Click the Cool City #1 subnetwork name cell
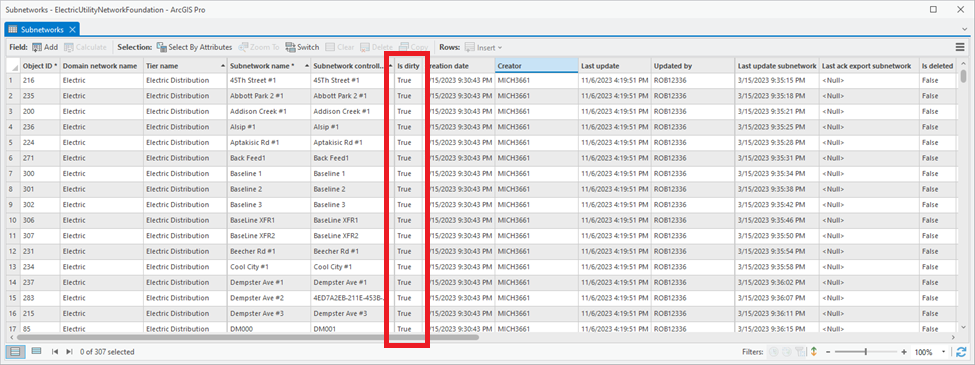 point(269,267)
